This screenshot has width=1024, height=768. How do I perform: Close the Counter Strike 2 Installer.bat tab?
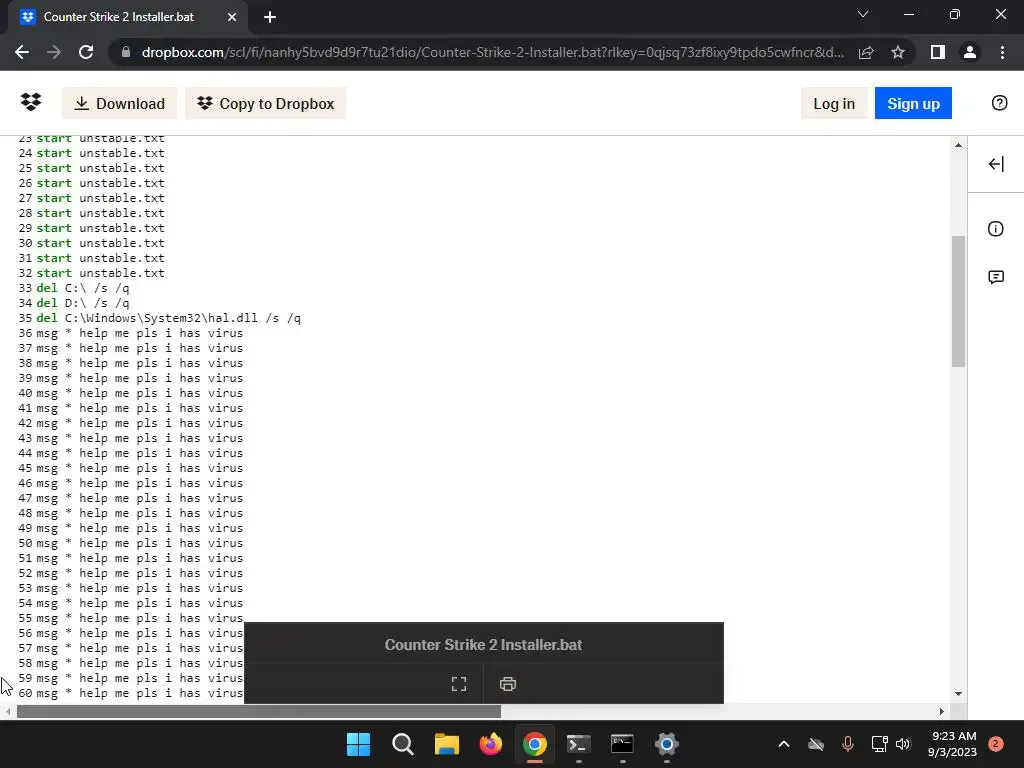point(232,17)
